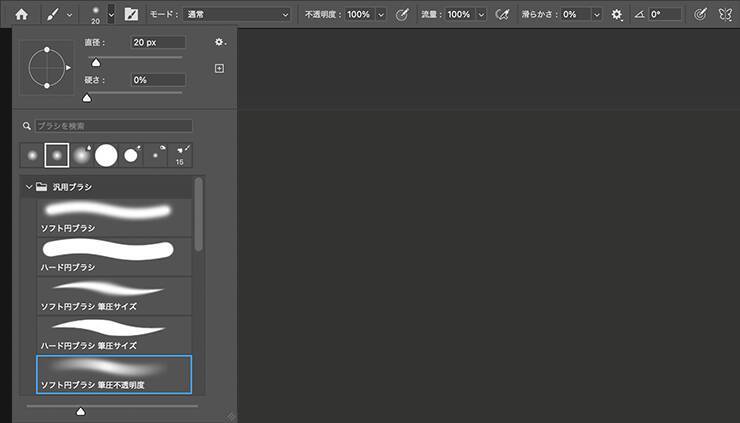Click the 硬さ hardness slider handle

[x=87, y=98]
